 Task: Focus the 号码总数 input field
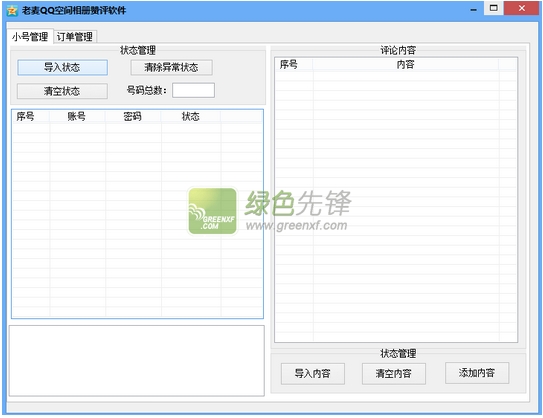pos(193,90)
